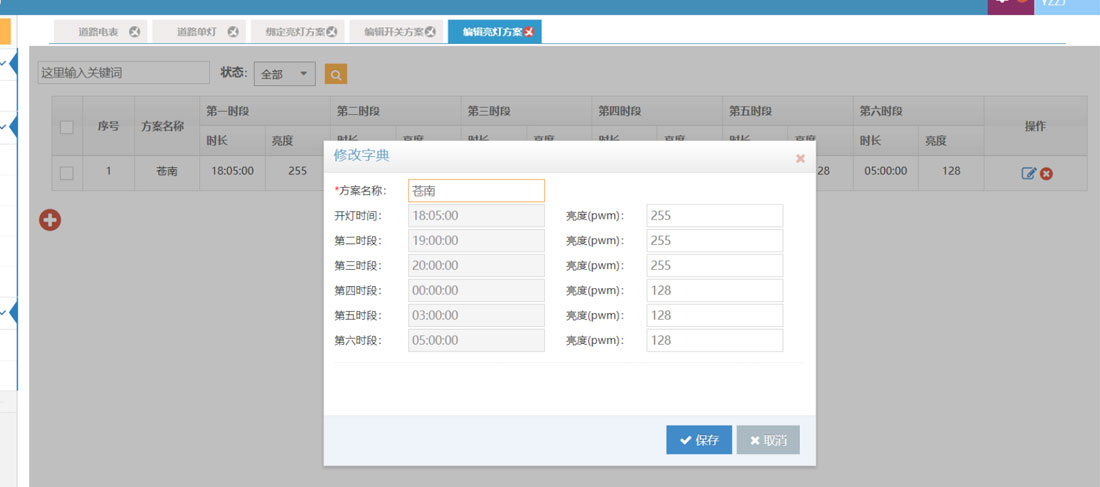Click the 取消 cancel button
Viewport: 1100px width, 487px height.
(x=768, y=440)
